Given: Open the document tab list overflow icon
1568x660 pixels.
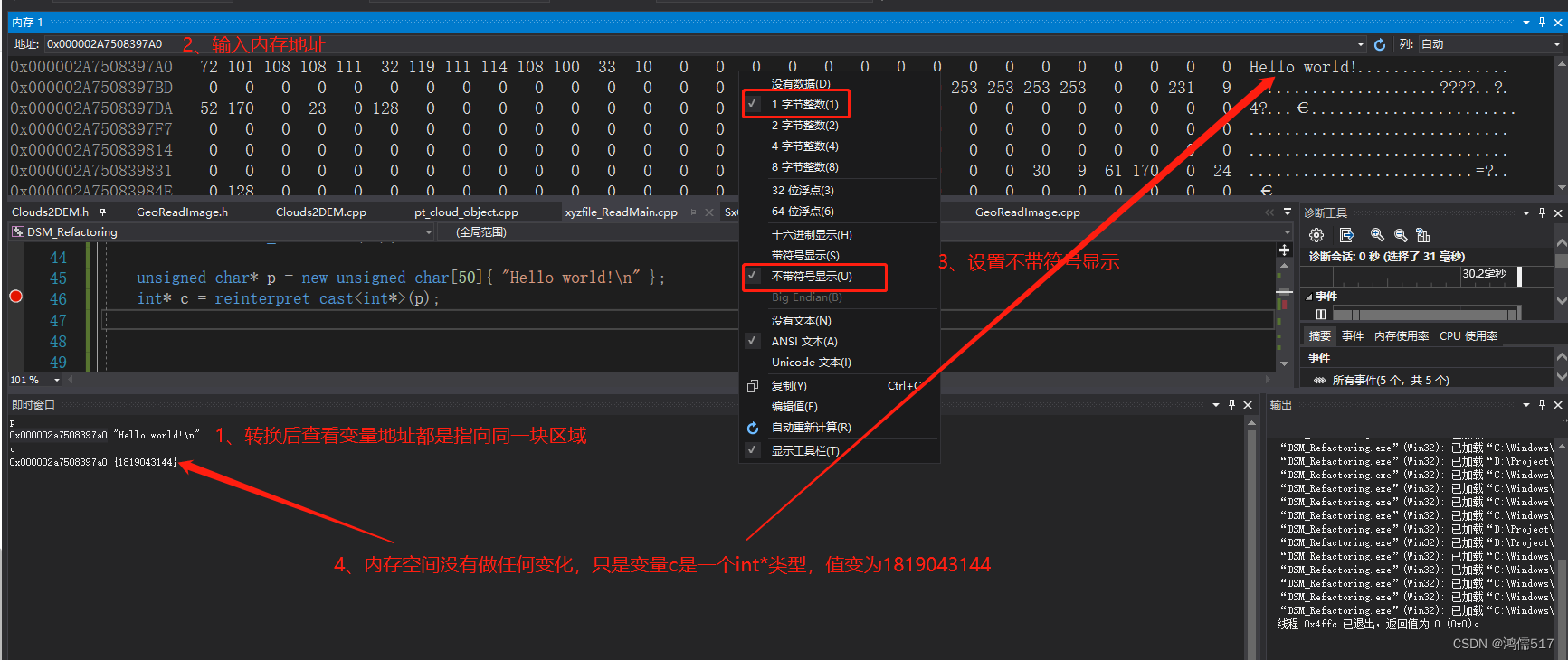Looking at the screenshot, I should 1287,212.
